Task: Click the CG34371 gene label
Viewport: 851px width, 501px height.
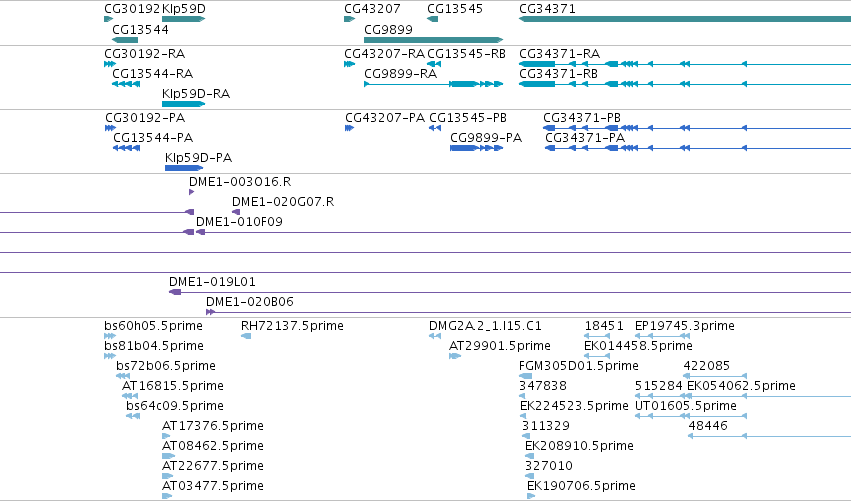Action: [x=547, y=9]
